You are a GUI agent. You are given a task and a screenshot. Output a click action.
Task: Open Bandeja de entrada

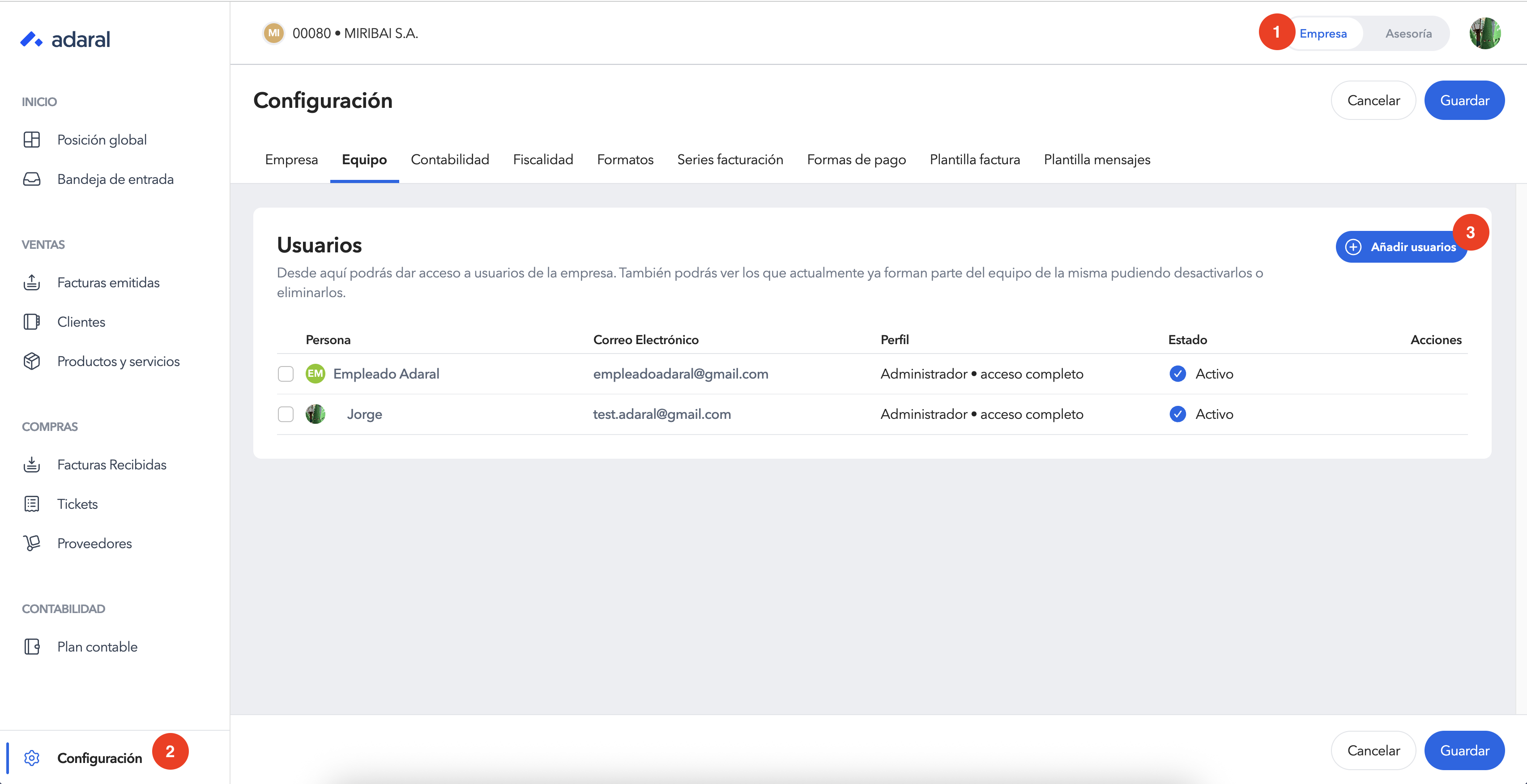115,179
